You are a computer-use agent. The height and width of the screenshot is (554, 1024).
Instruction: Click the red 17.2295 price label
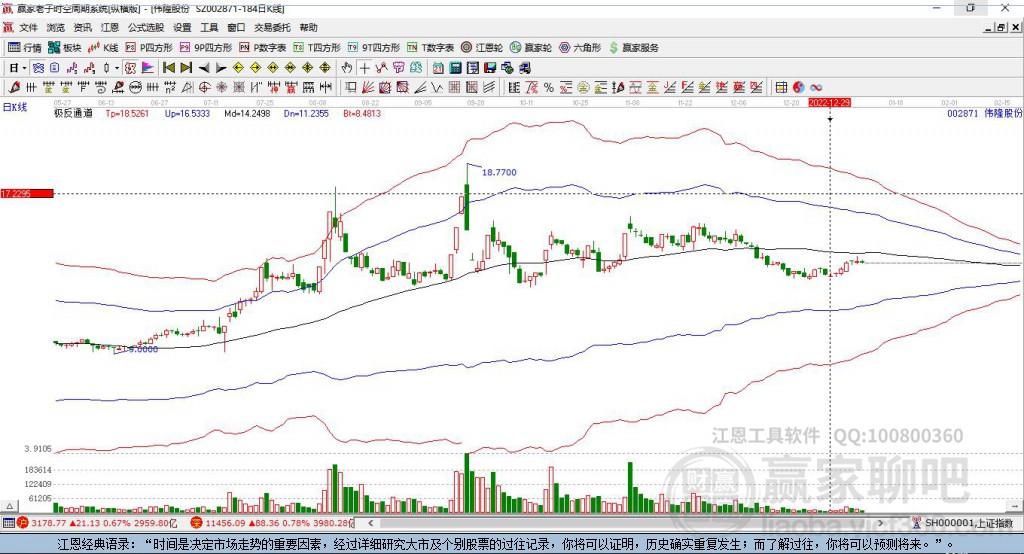tap(27, 193)
